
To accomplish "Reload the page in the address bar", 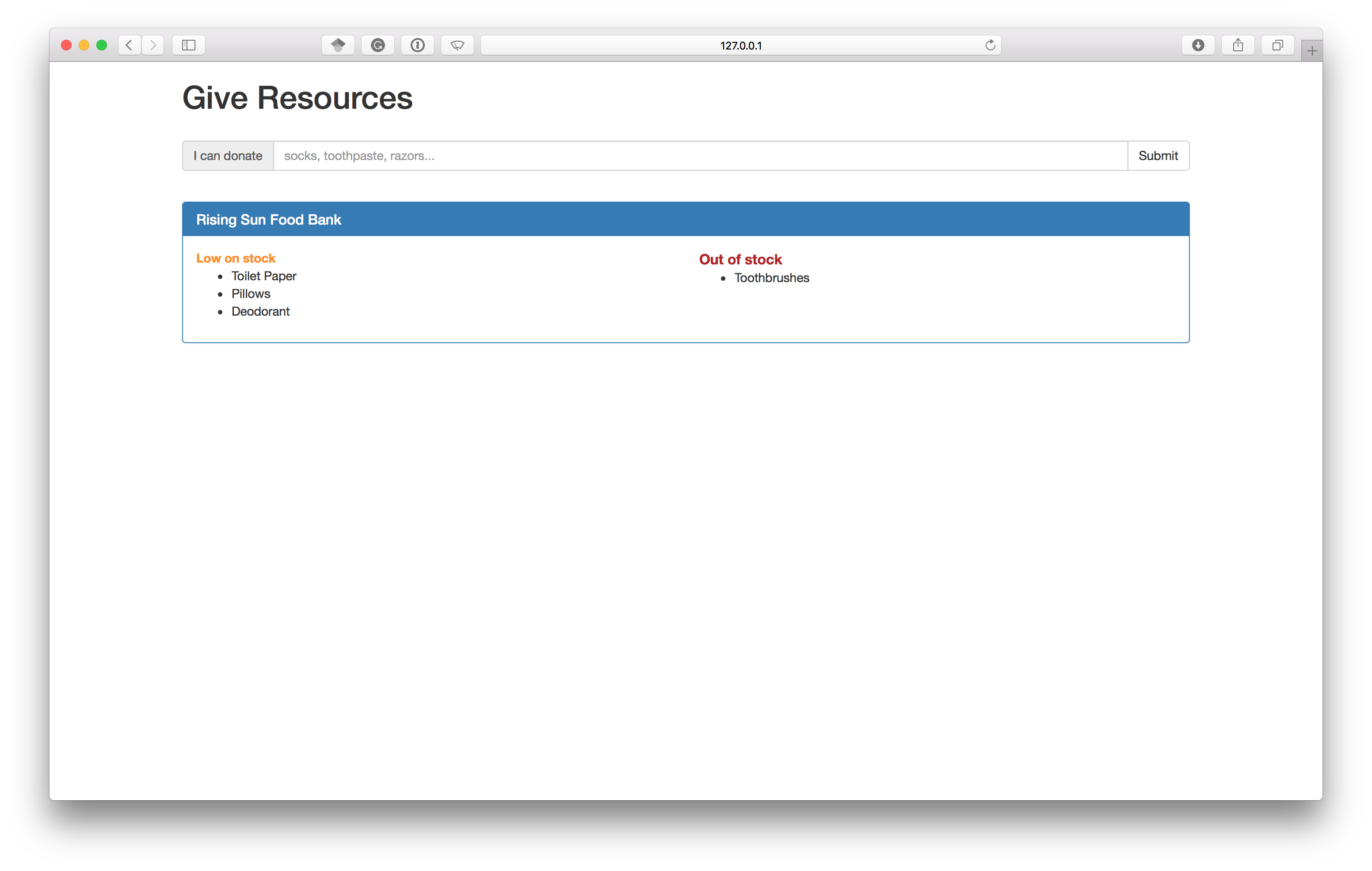I will [990, 45].
